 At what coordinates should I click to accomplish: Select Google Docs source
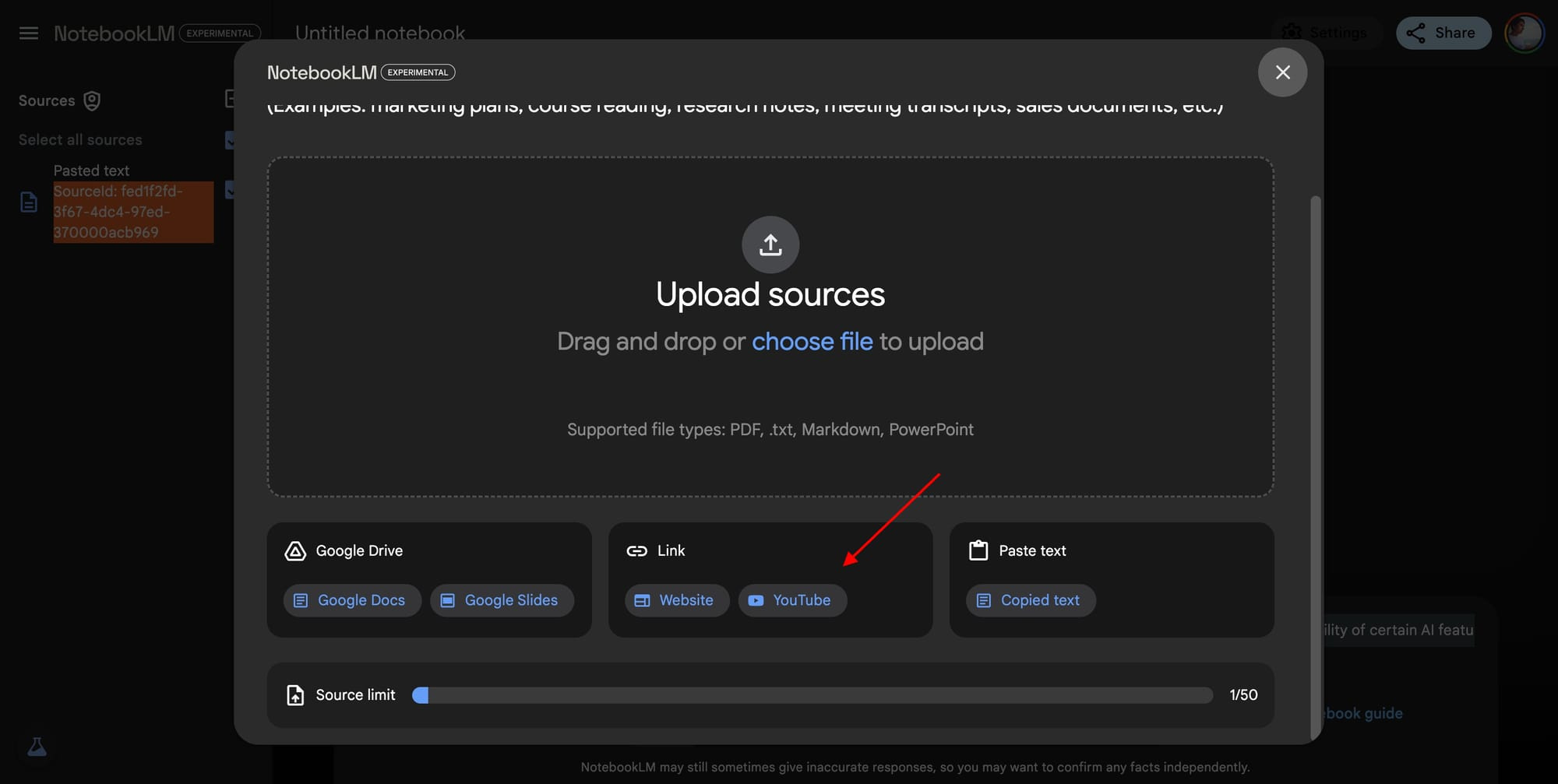pos(352,600)
